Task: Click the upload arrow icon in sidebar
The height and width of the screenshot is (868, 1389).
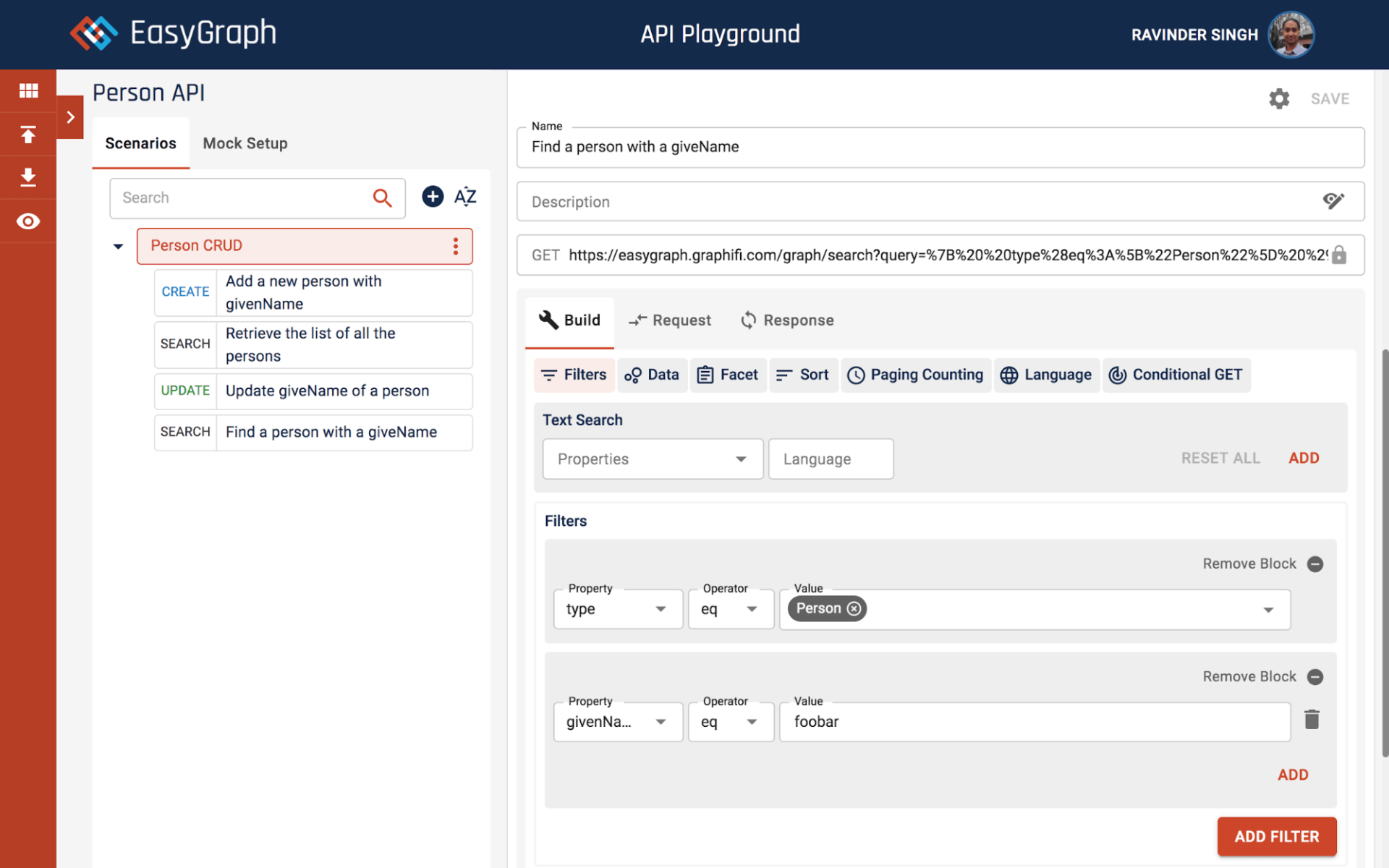Action: click(28, 135)
